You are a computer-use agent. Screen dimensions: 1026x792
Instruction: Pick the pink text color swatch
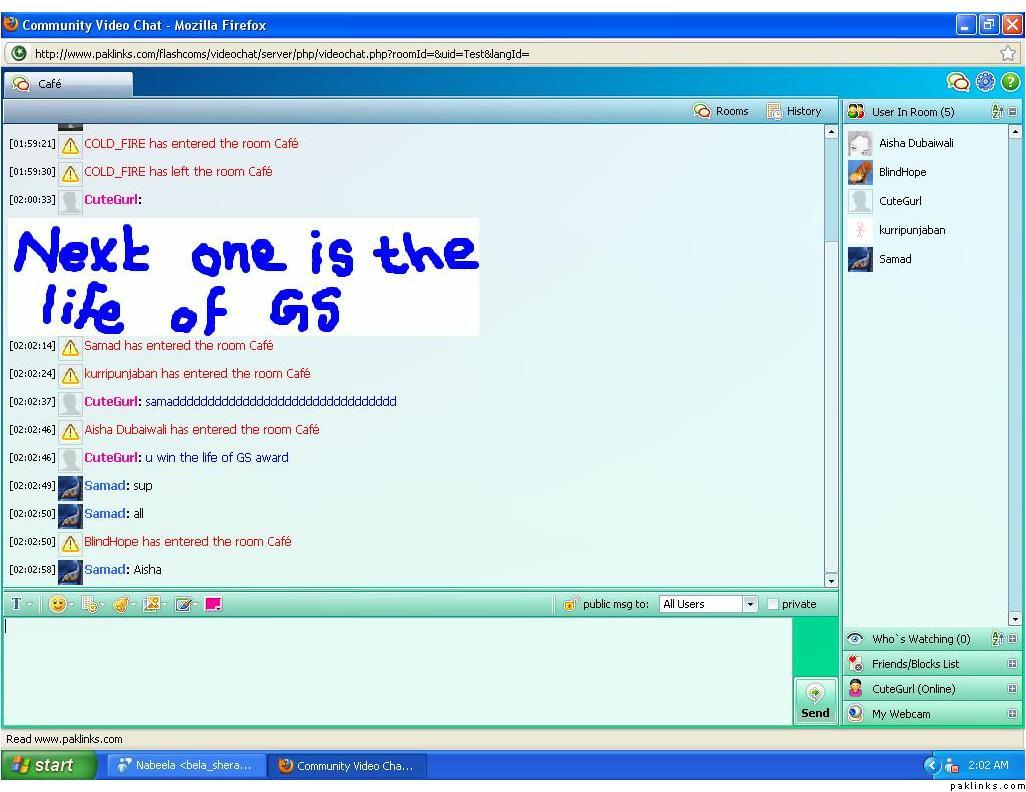point(213,604)
